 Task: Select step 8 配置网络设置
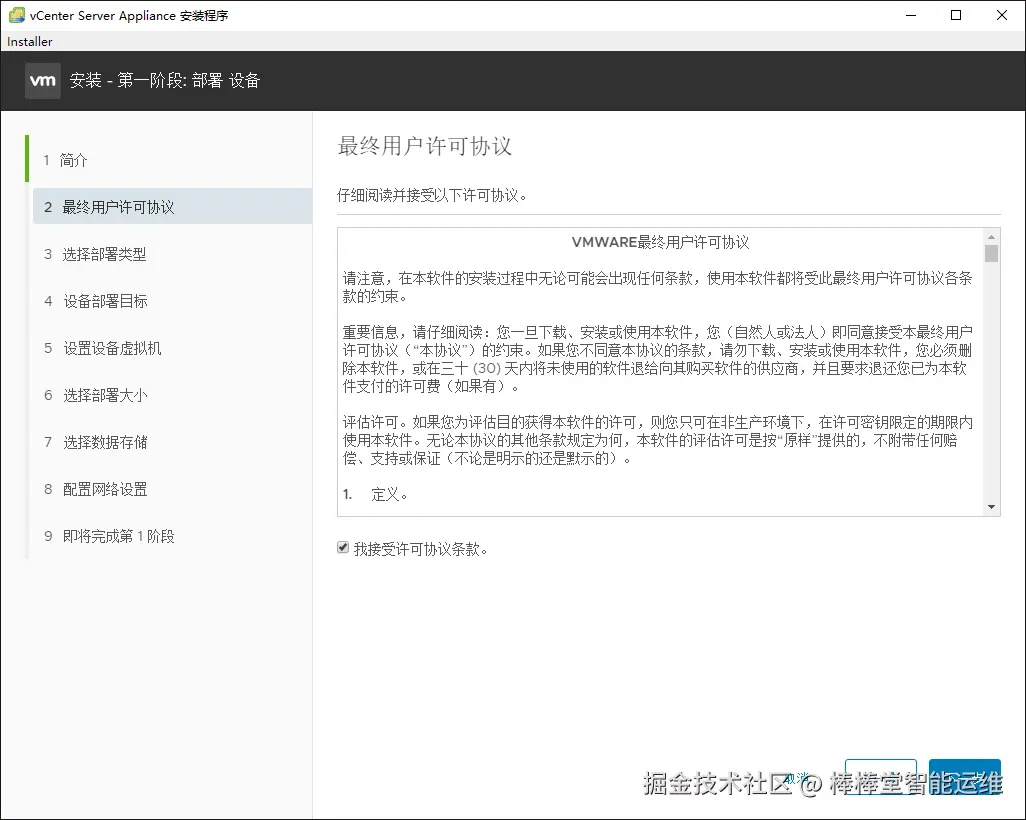tap(96, 490)
